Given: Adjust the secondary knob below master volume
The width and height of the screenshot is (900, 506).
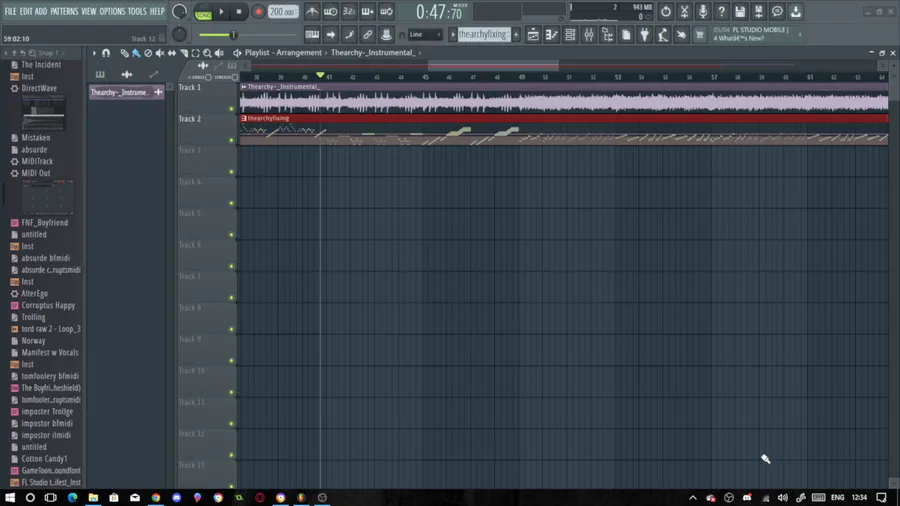Looking at the screenshot, I should pos(179,34).
